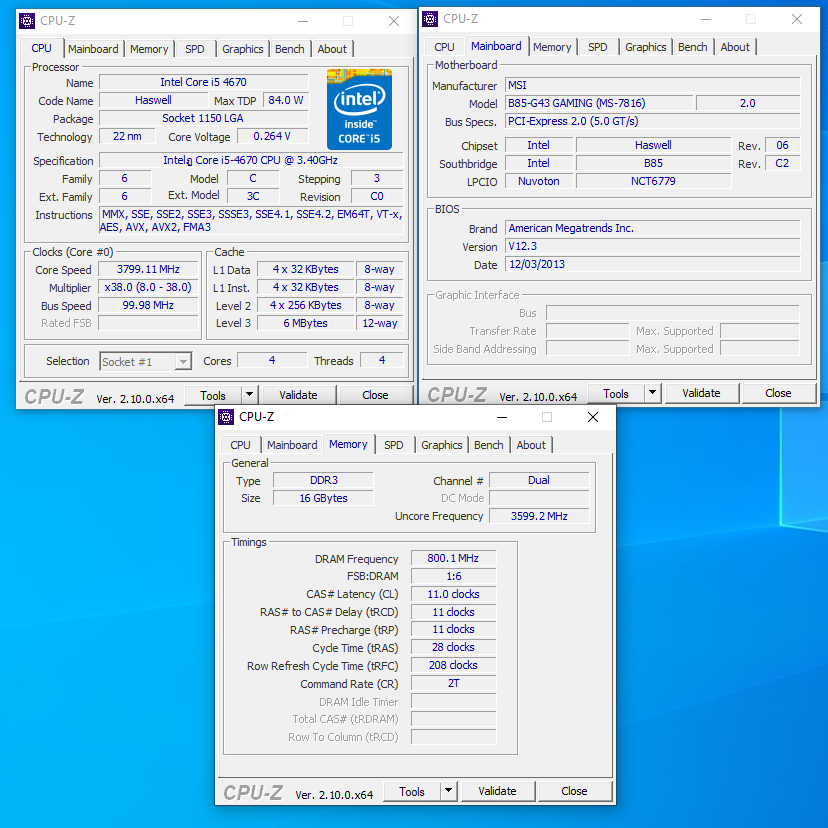828x828 pixels.
Task: Click Tools button in the CPU window
Action: coord(213,395)
